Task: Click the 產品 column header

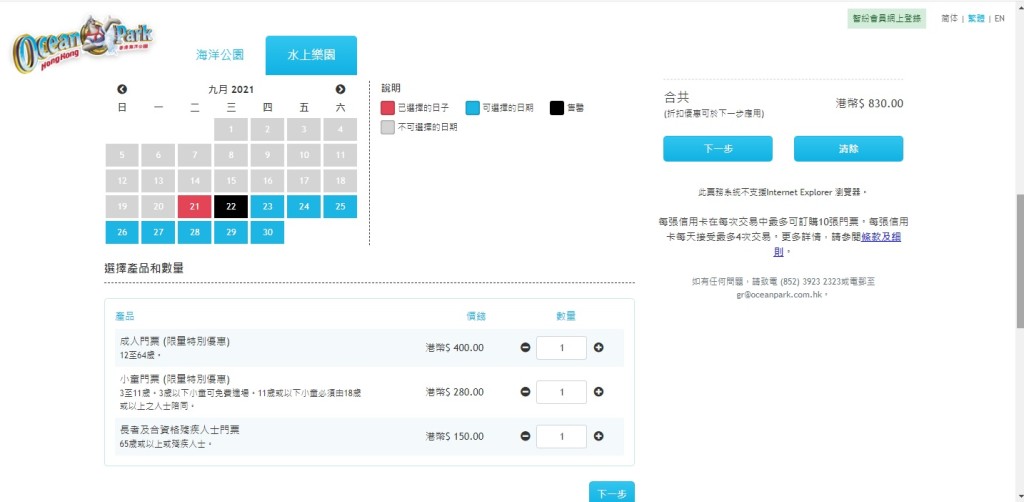Action: coord(125,317)
